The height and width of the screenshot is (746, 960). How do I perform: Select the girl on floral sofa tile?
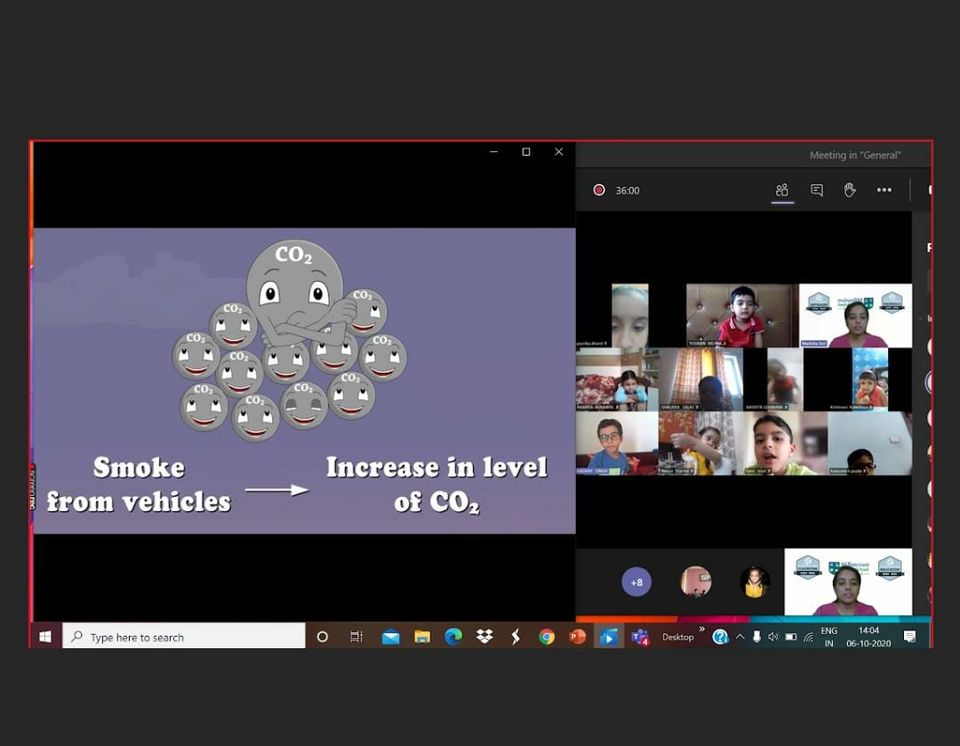(617, 379)
